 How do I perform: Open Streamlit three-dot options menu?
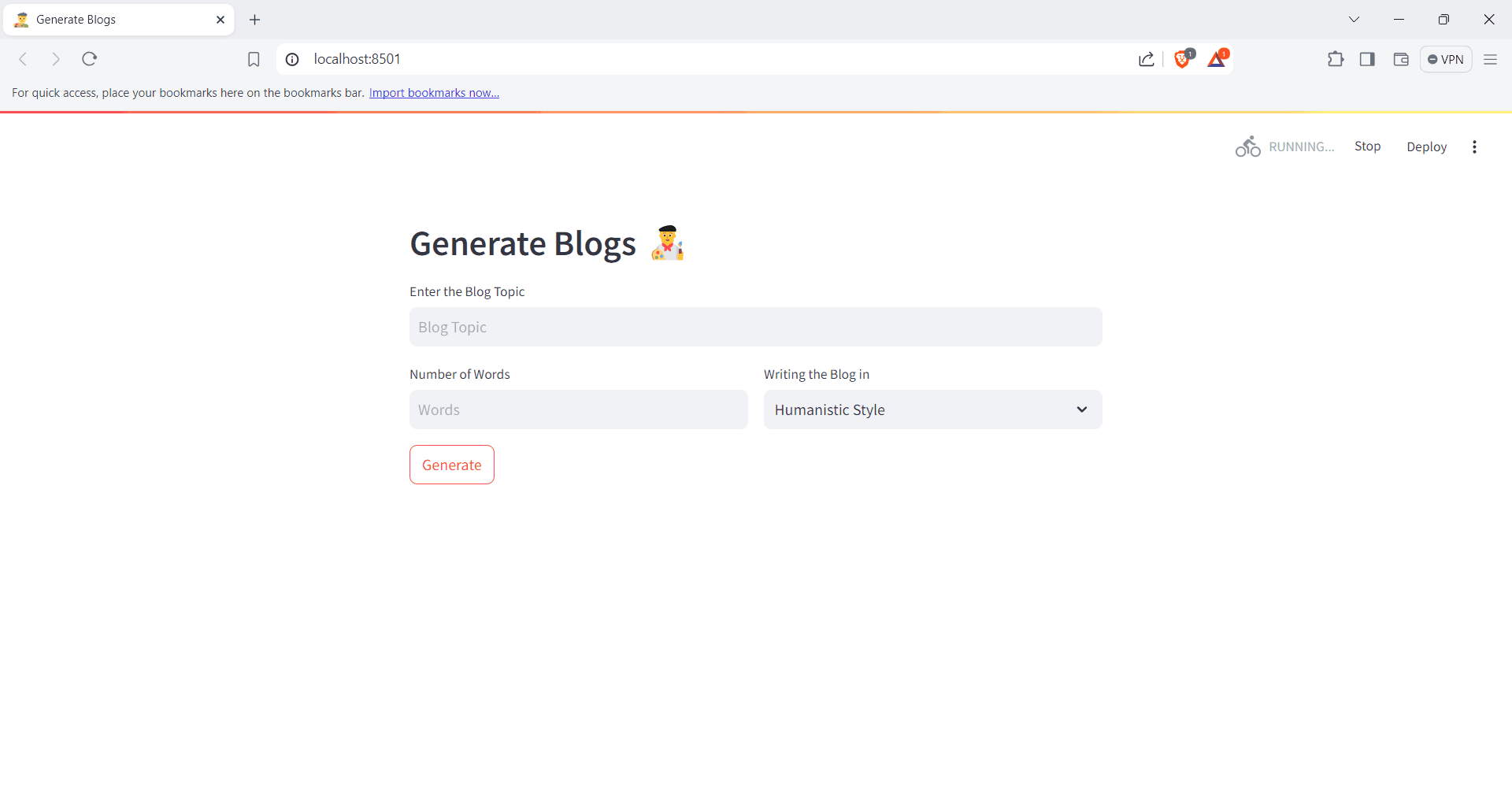click(1474, 147)
